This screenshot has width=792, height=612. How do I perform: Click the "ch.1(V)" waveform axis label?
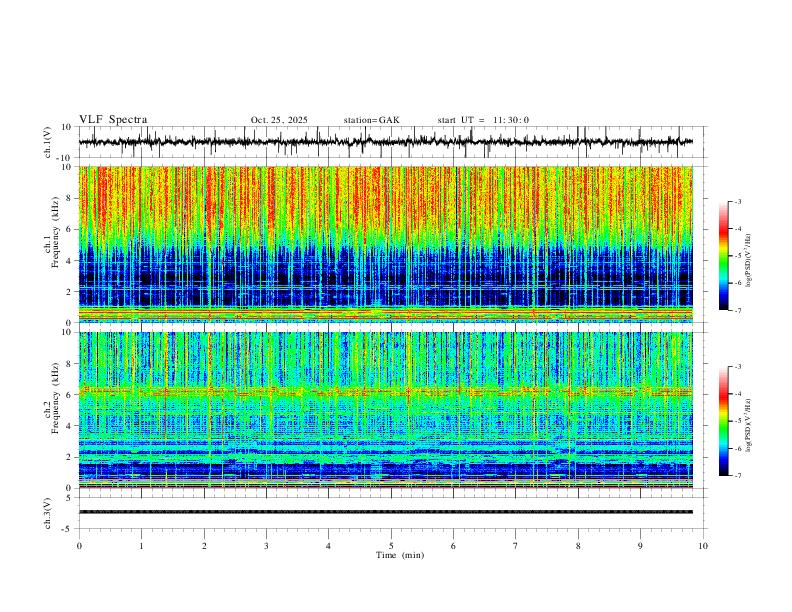[x=48, y=142]
